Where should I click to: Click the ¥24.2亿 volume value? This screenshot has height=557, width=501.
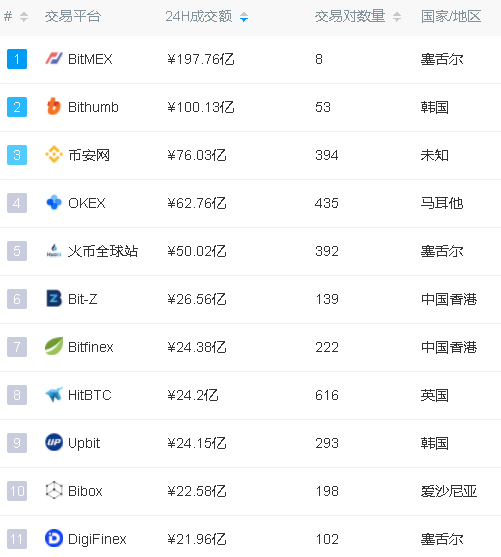[193, 395]
